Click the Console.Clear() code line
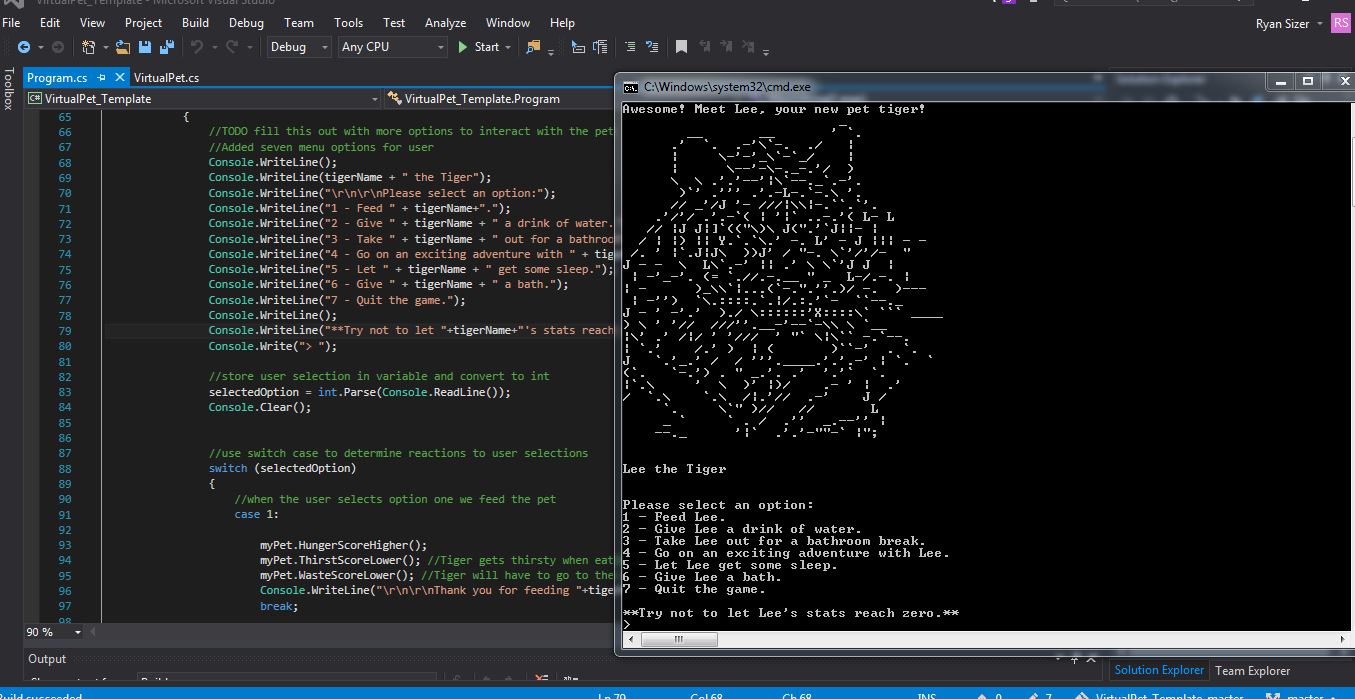The image size is (1355, 699). coord(260,407)
